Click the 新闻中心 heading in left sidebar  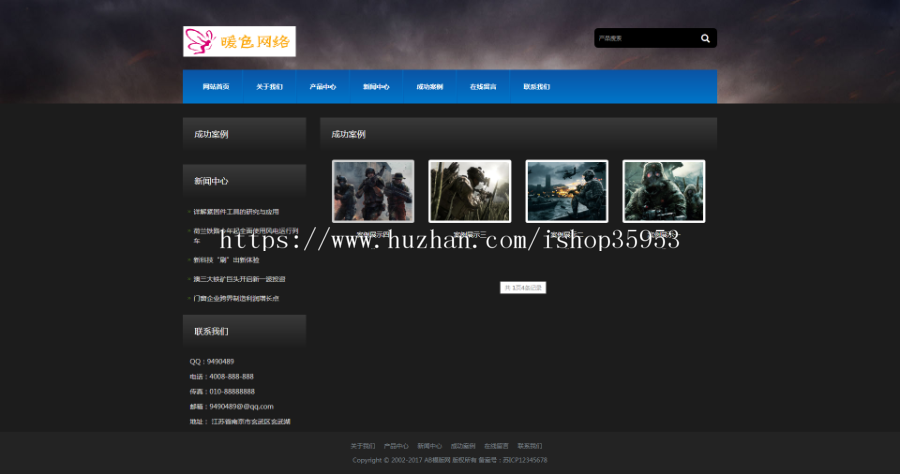tap(211, 181)
